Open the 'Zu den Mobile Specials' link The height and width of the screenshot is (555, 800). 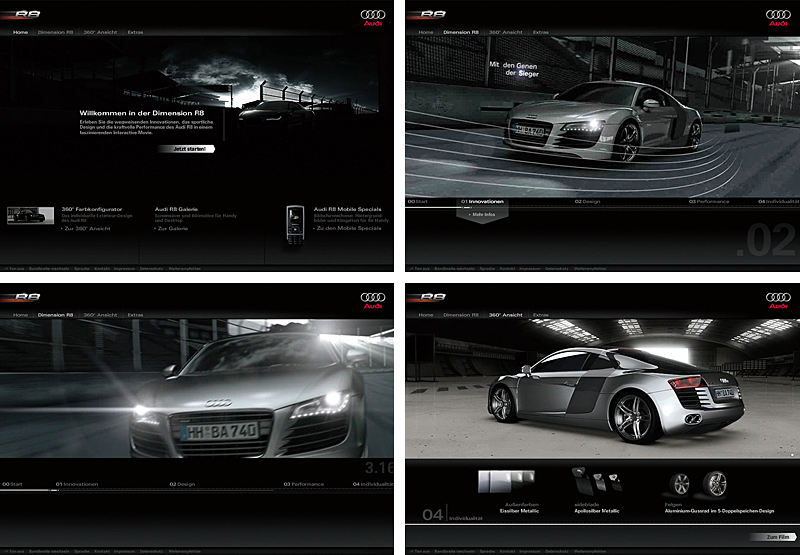click(x=348, y=228)
